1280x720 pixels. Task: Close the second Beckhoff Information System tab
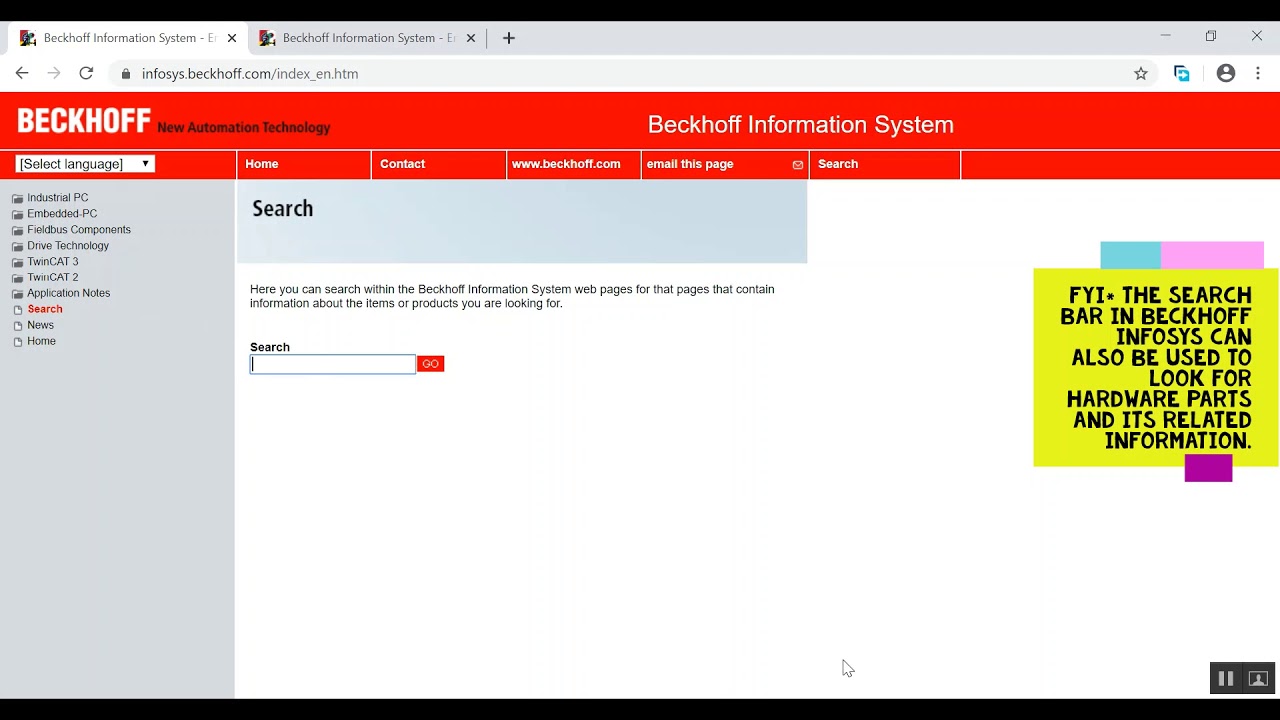tap(471, 38)
